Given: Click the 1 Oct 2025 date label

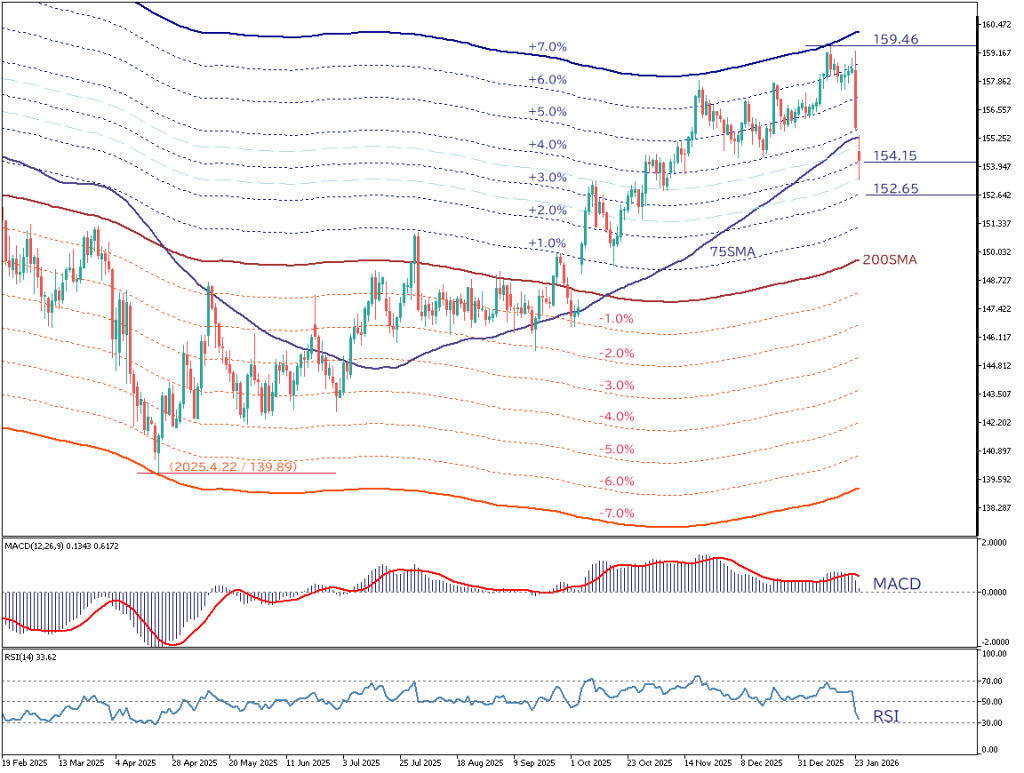Looking at the screenshot, I should point(588,760).
